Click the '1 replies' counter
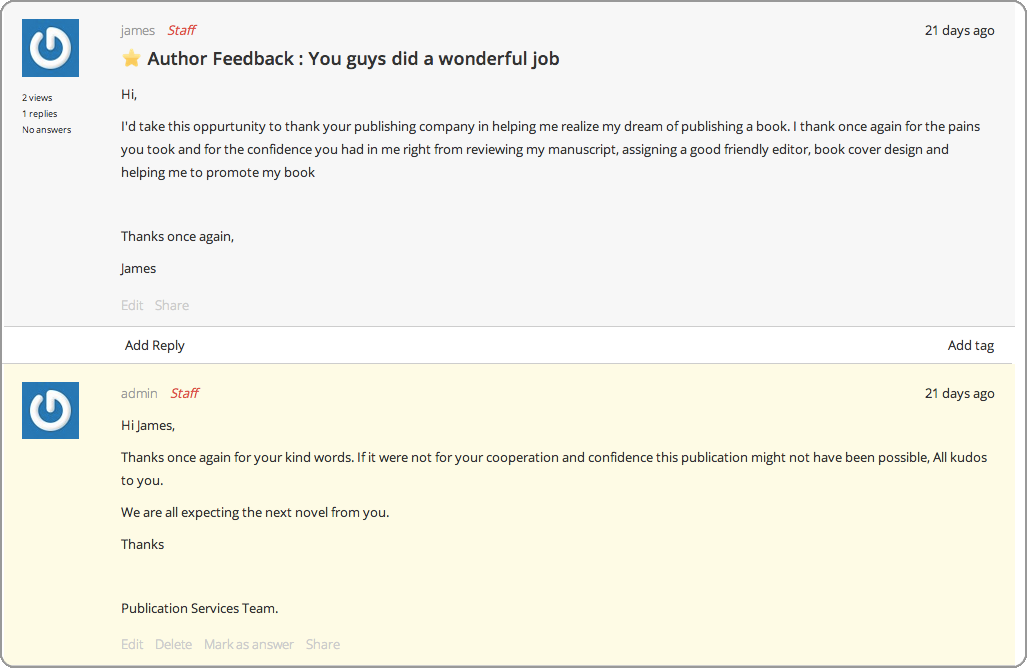Image resolution: width=1027 pixels, height=668 pixels. [40, 114]
